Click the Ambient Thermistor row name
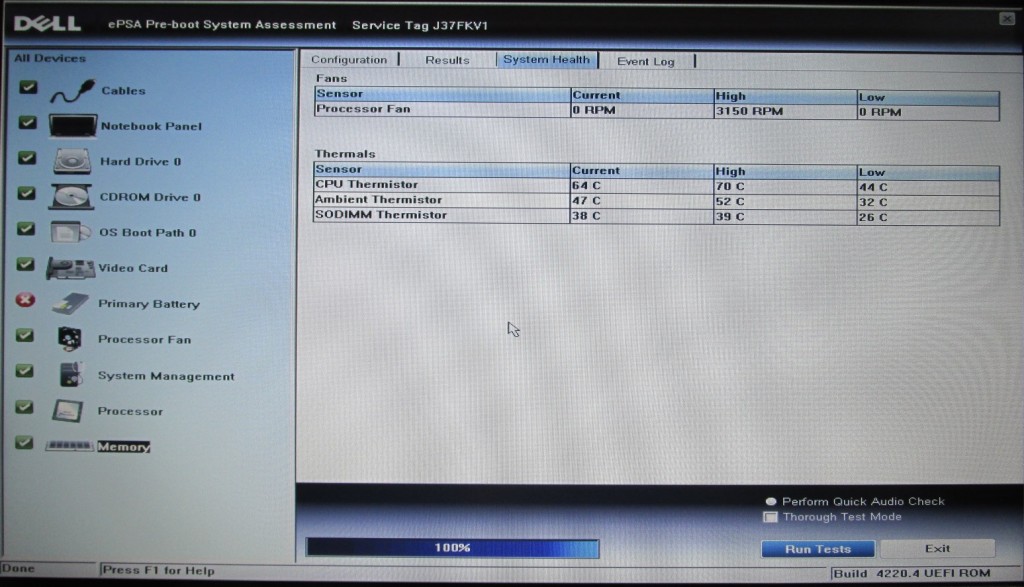The image size is (1024, 587). coord(378,200)
